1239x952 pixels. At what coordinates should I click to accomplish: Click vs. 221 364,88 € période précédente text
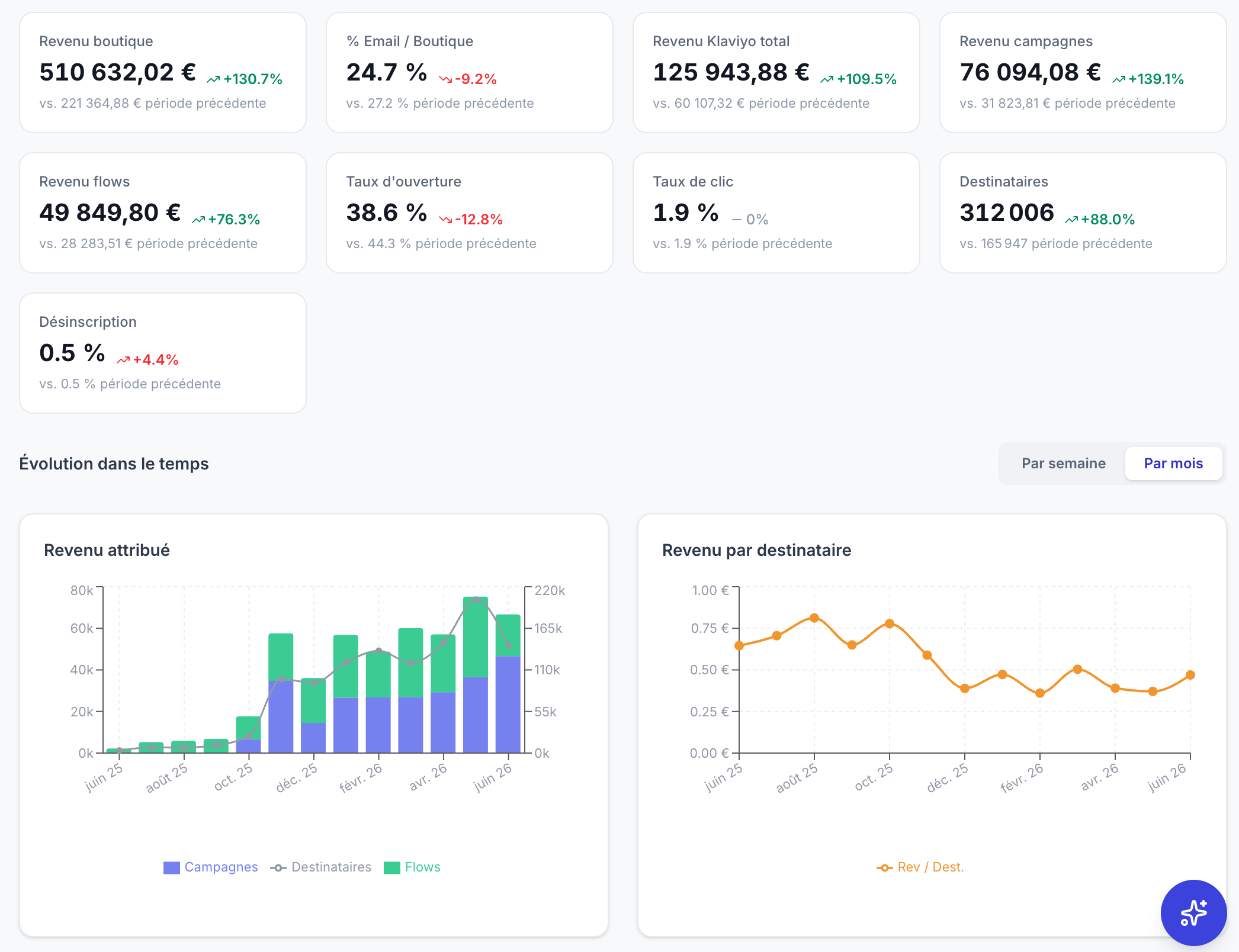[x=153, y=104]
